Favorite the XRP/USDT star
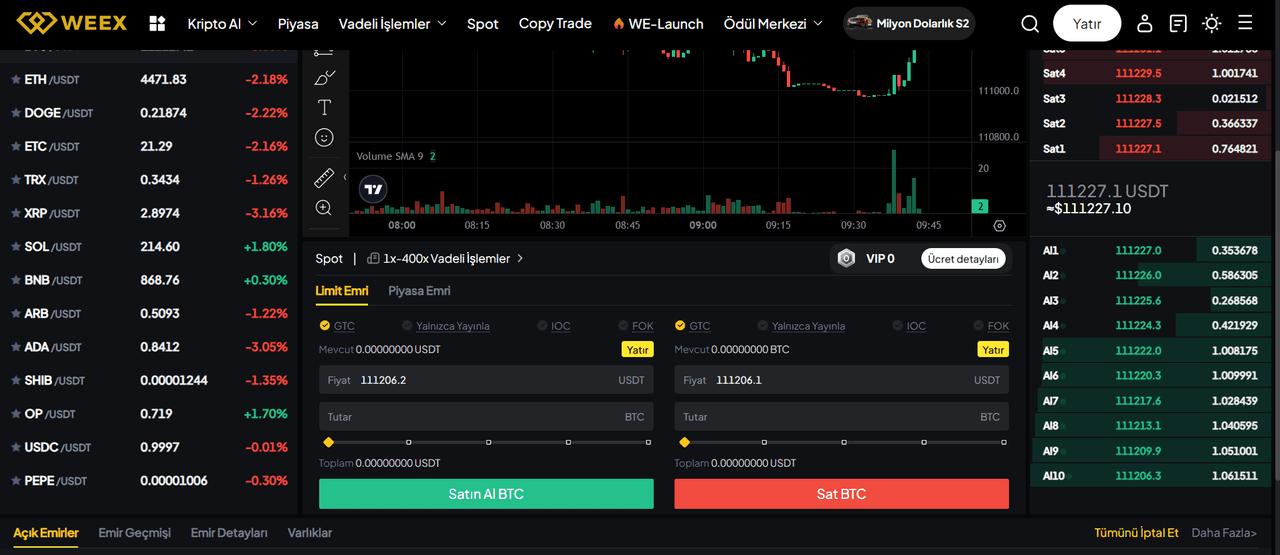The height and width of the screenshot is (555, 1280). [16, 213]
